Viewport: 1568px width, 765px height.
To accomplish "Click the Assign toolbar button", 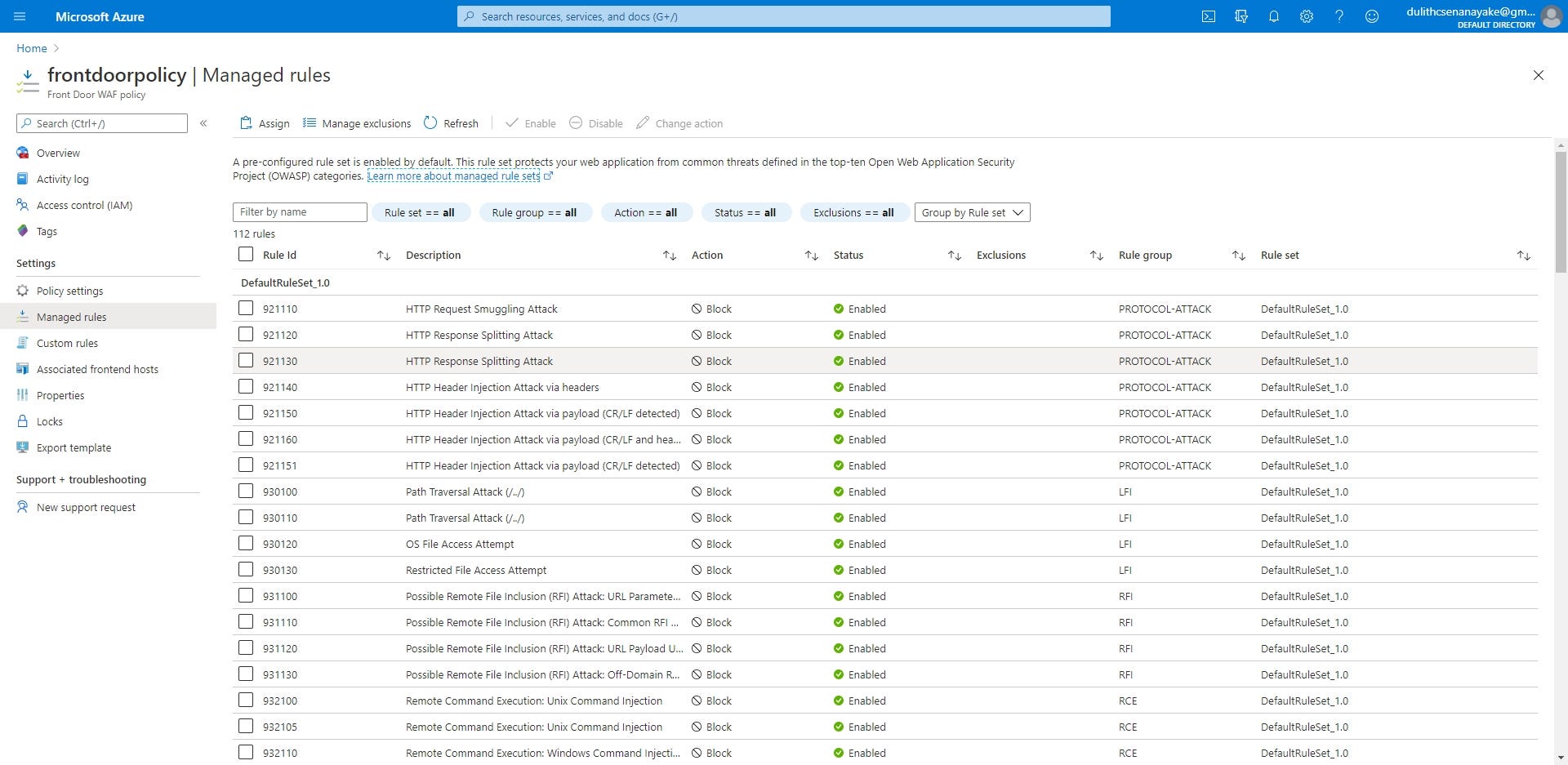I will (265, 123).
